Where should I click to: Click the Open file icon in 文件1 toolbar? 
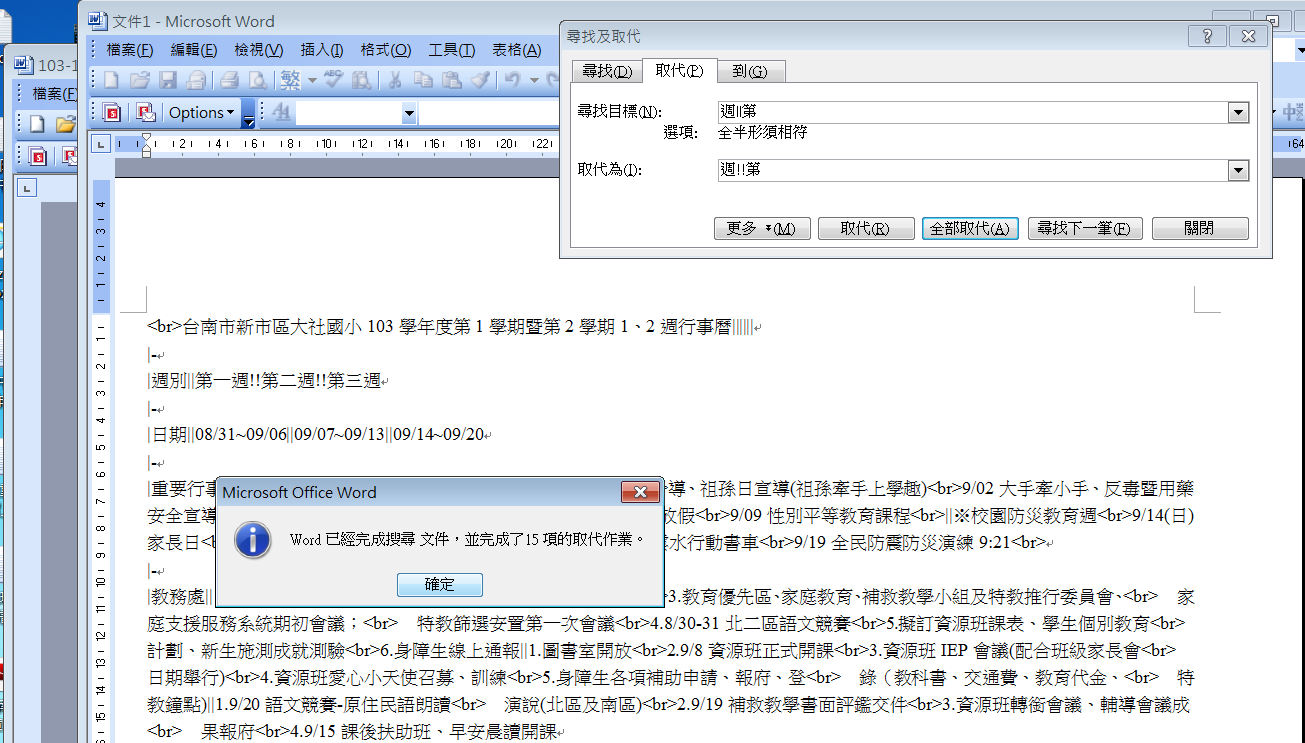pyautogui.click(x=140, y=80)
